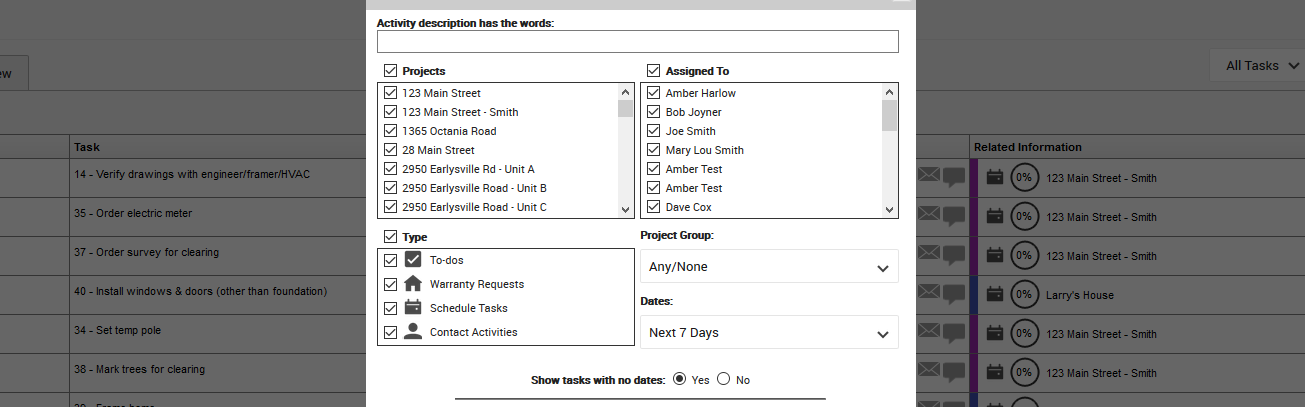Screen dimensions: 1305x407
Task: Click the Schedule Tasks calendar icon in the Type list
Action: tap(413, 308)
